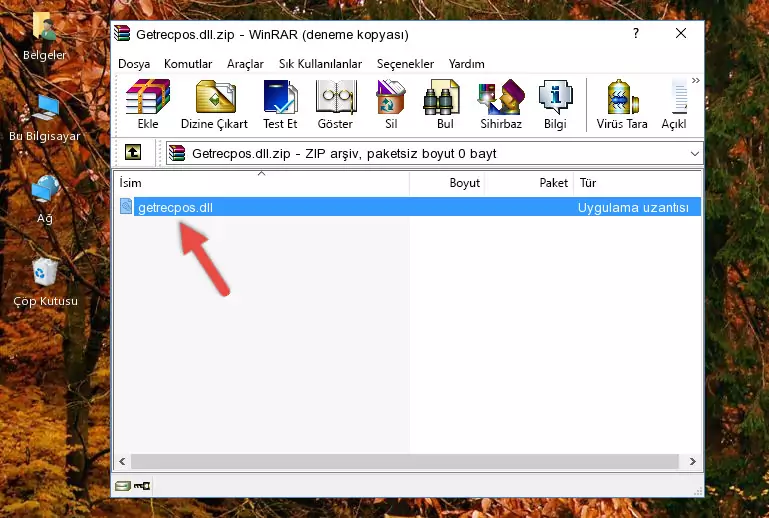Sort by the Paket column header
The width and height of the screenshot is (769, 518).
[x=530, y=183]
